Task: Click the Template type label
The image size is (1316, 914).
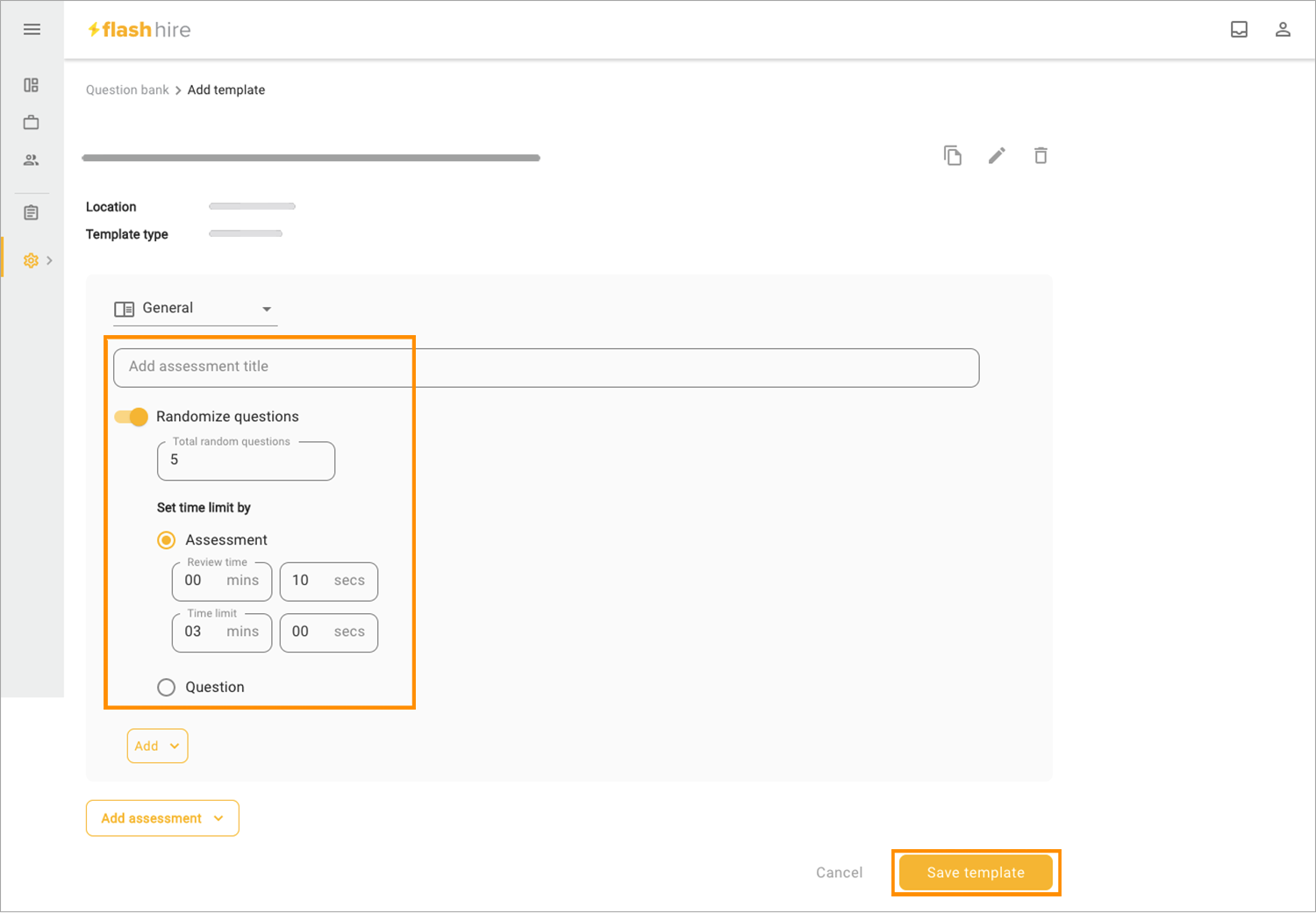Action: pyautogui.click(x=126, y=234)
